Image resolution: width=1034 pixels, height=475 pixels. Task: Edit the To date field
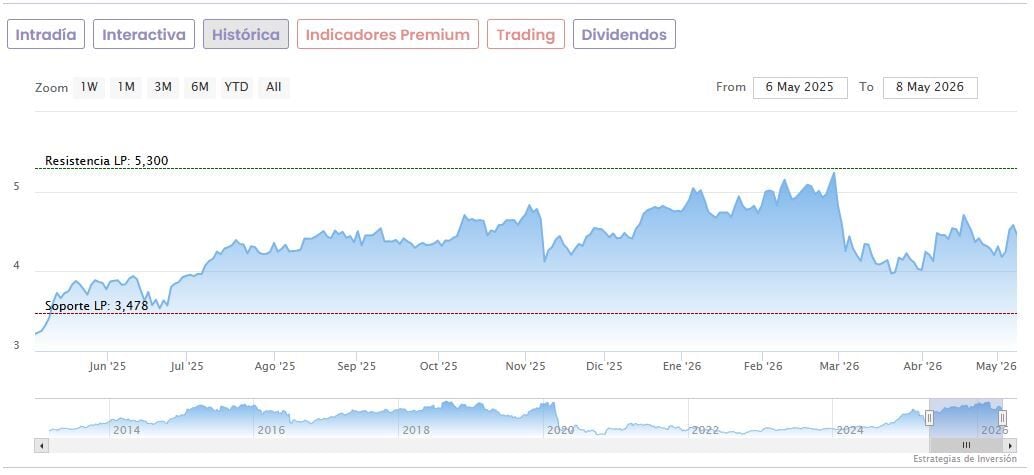930,88
